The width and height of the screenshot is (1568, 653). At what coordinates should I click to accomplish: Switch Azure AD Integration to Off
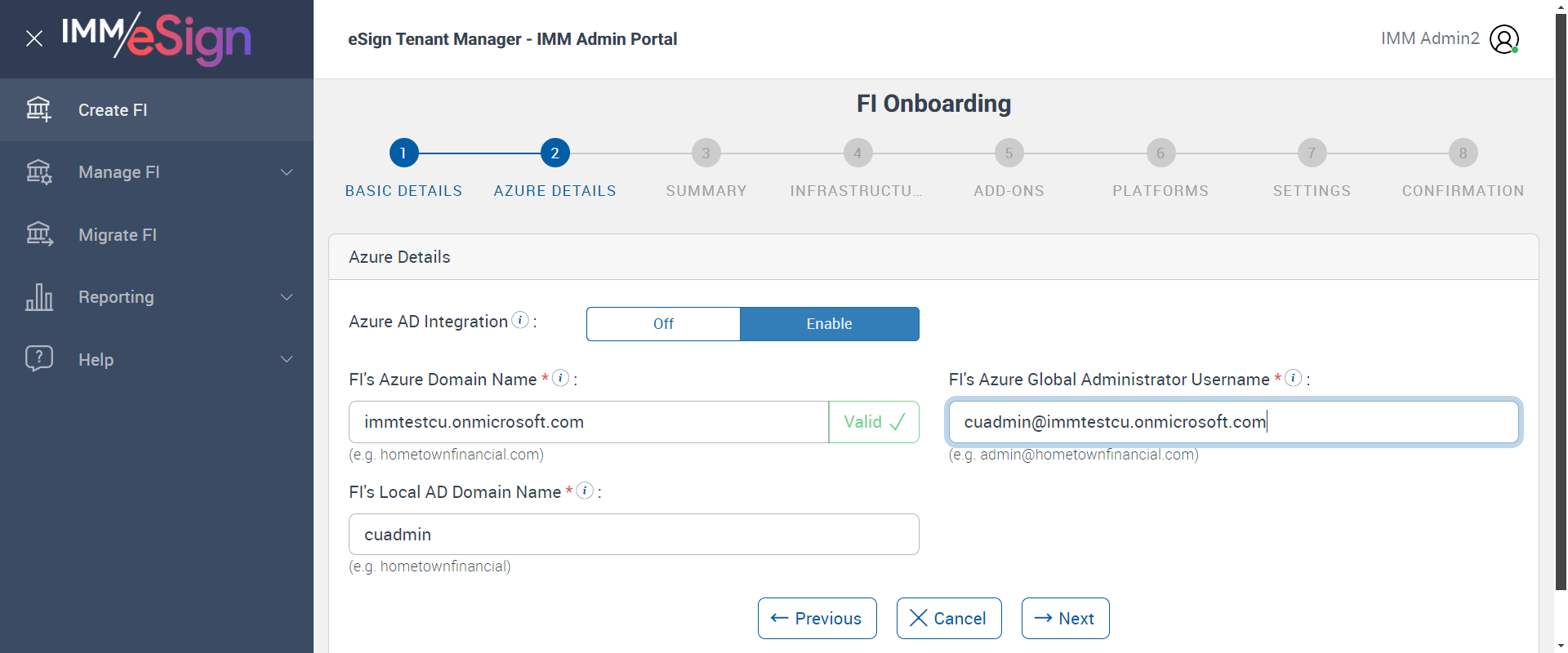point(663,324)
